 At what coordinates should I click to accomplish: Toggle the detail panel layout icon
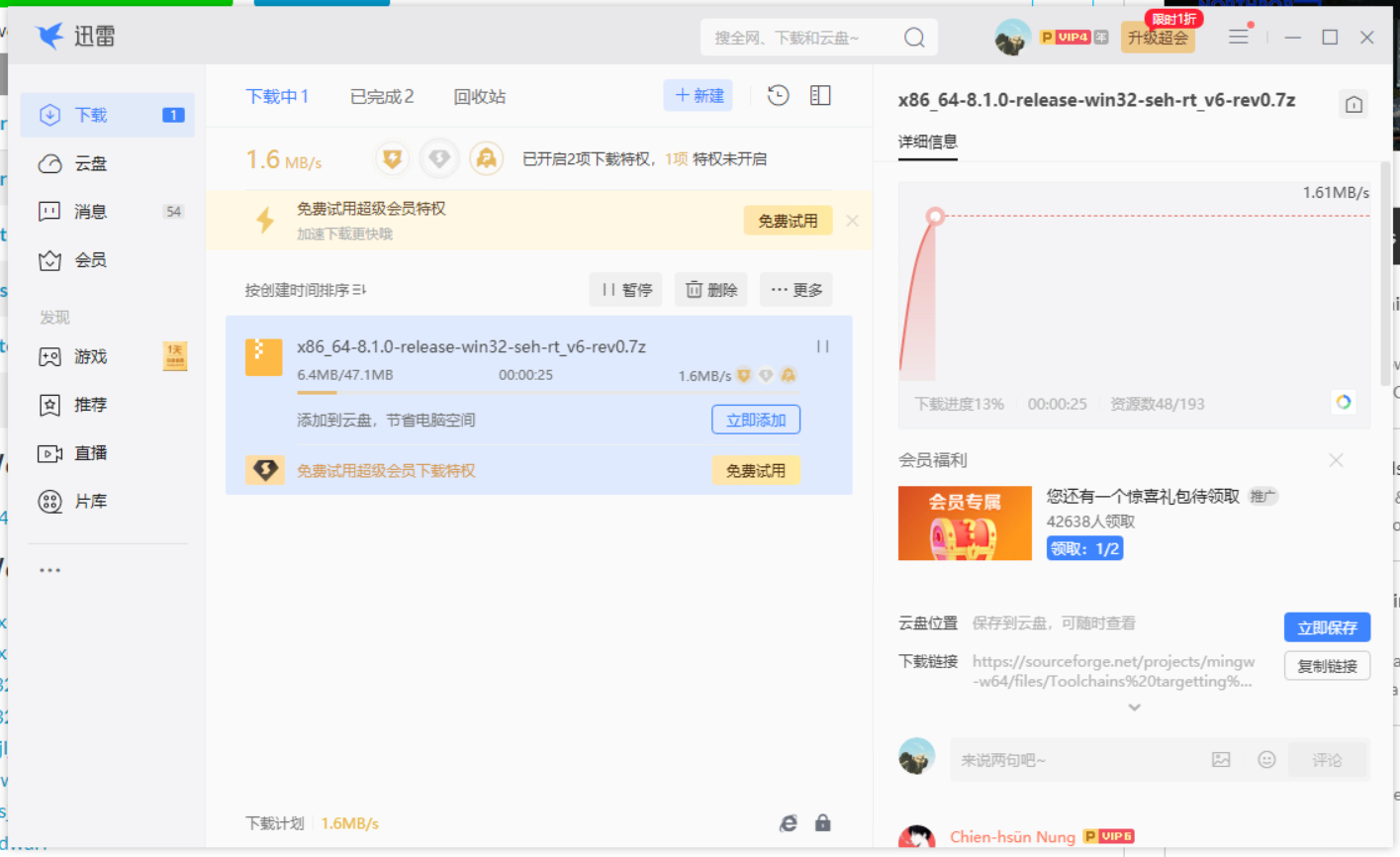pos(820,95)
